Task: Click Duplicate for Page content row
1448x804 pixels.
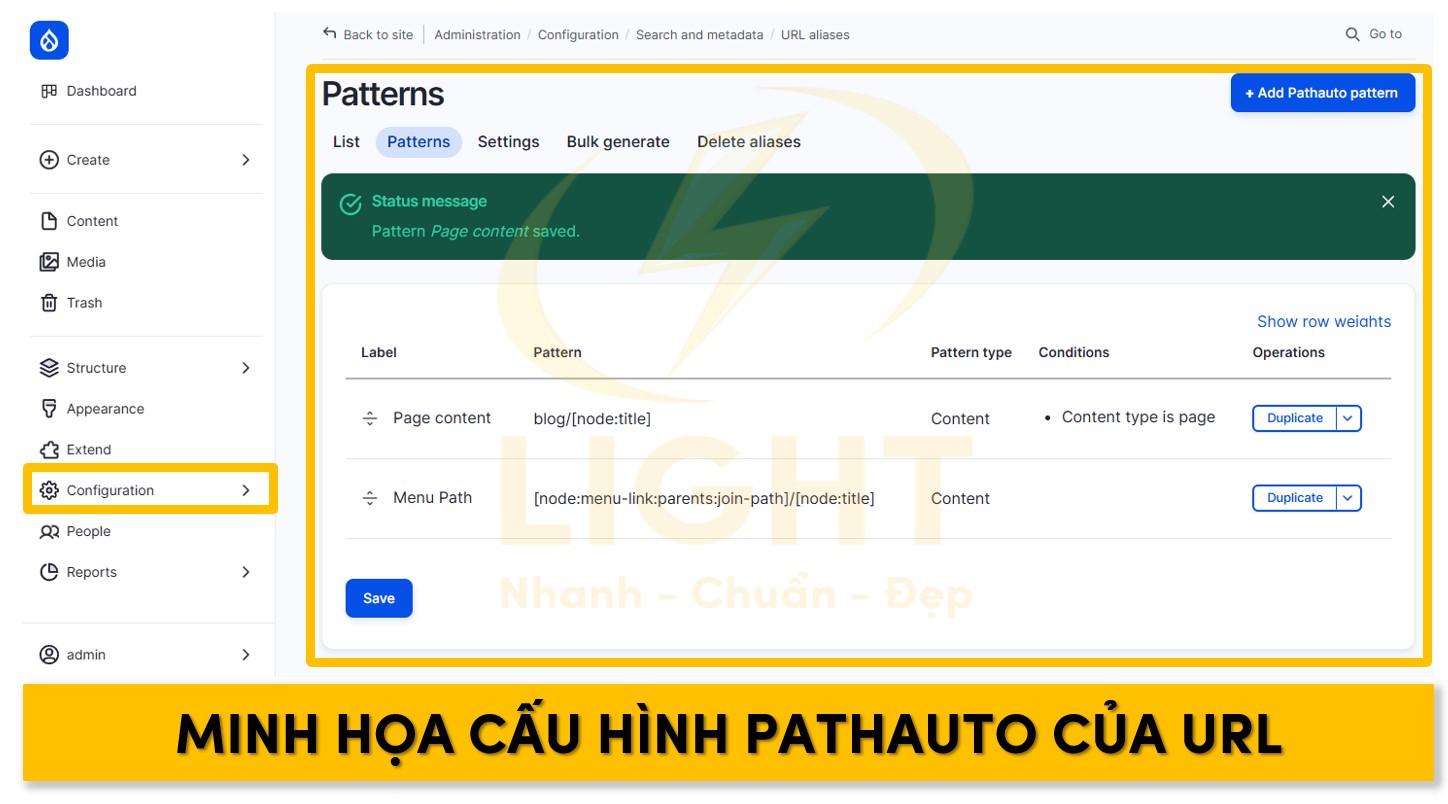Action: (x=1294, y=418)
